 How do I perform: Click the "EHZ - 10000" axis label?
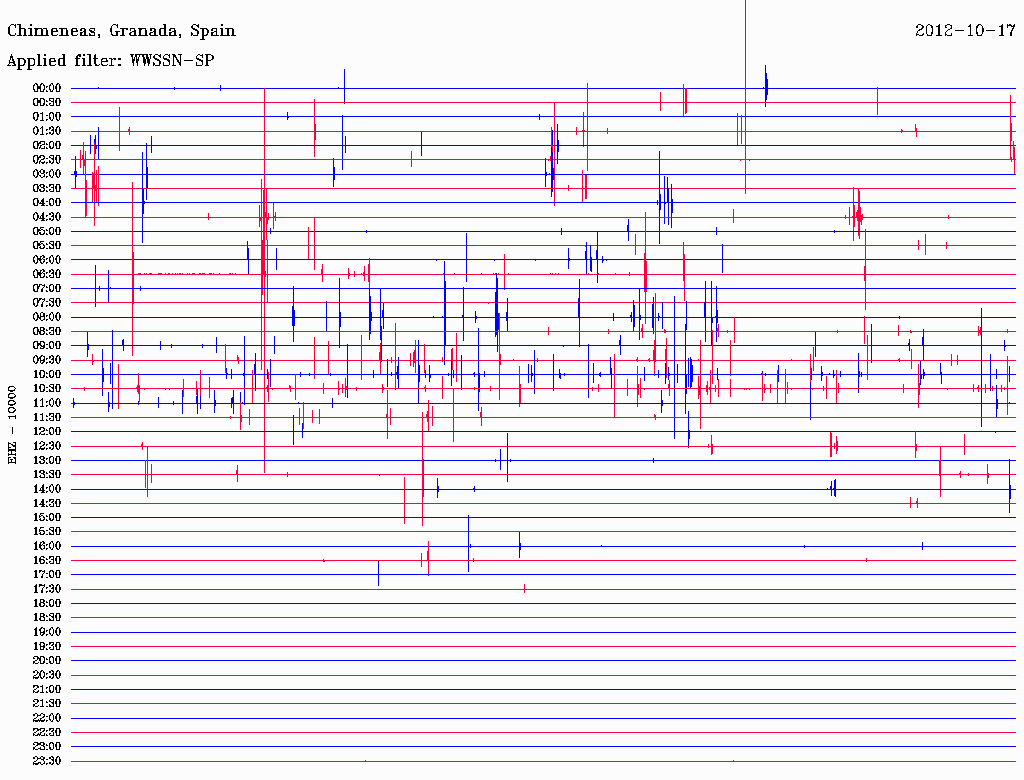(12, 425)
